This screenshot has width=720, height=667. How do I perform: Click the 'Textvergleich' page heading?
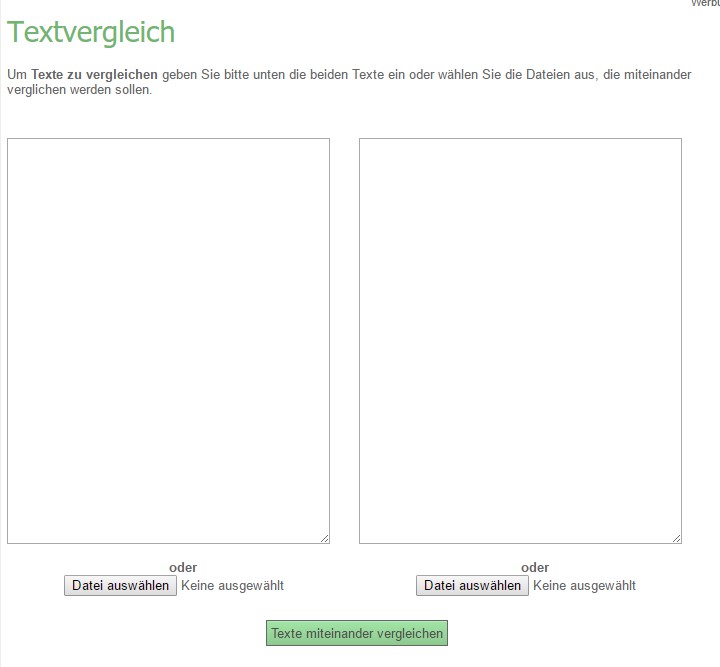(91, 32)
